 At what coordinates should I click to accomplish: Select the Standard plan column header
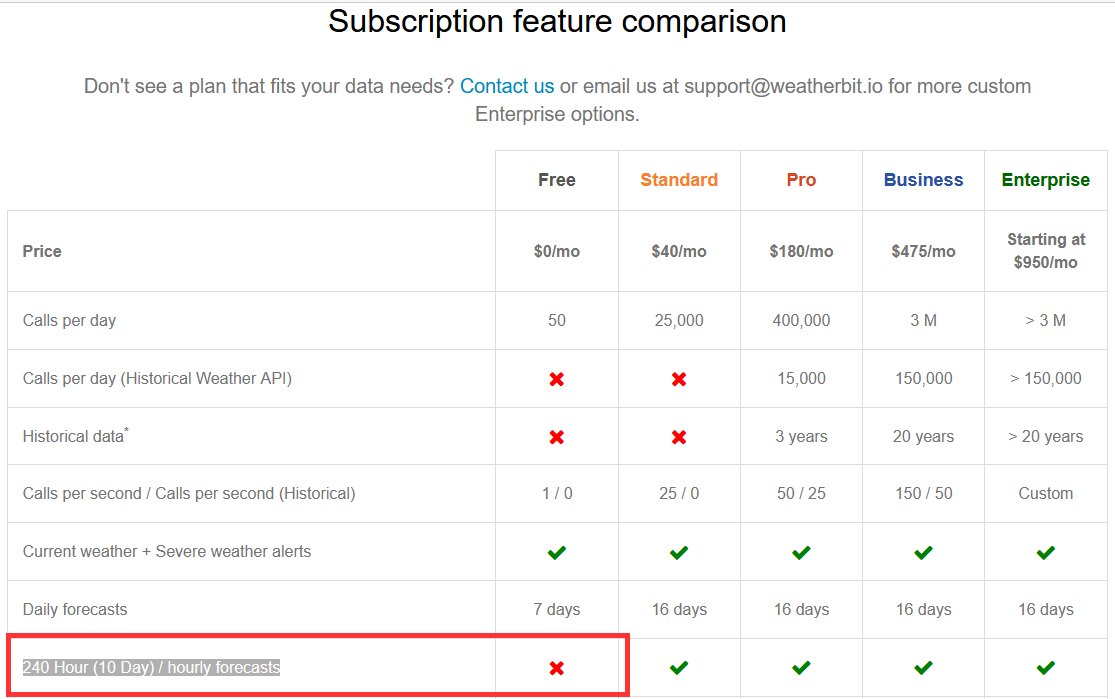(x=679, y=180)
